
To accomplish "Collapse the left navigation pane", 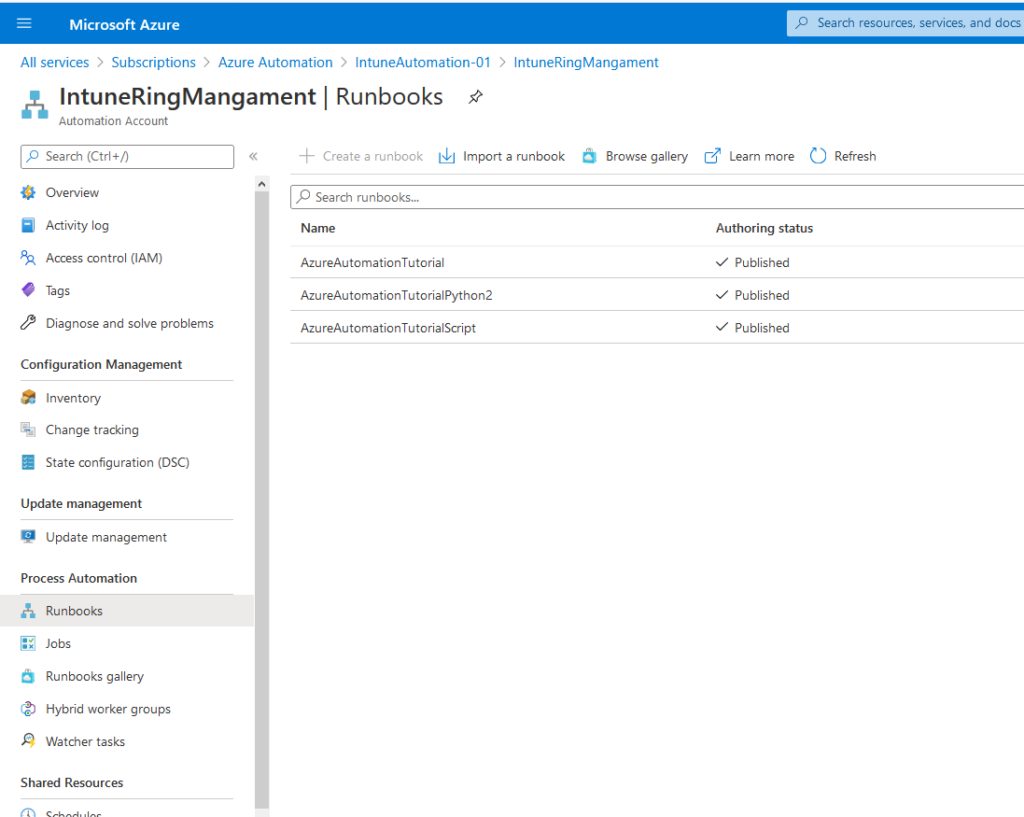I will pyautogui.click(x=253, y=156).
